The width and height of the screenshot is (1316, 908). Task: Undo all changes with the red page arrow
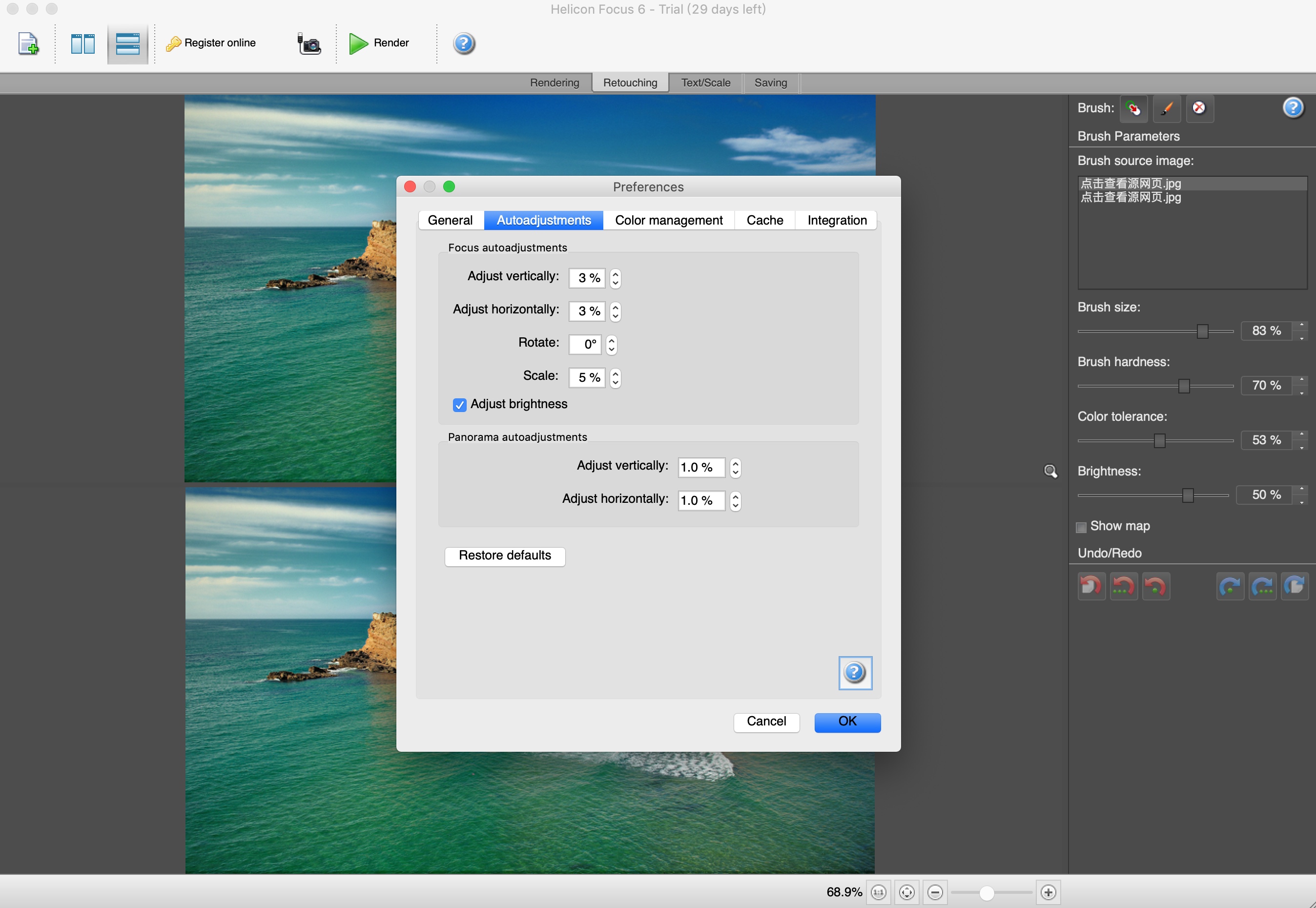[x=1091, y=586]
